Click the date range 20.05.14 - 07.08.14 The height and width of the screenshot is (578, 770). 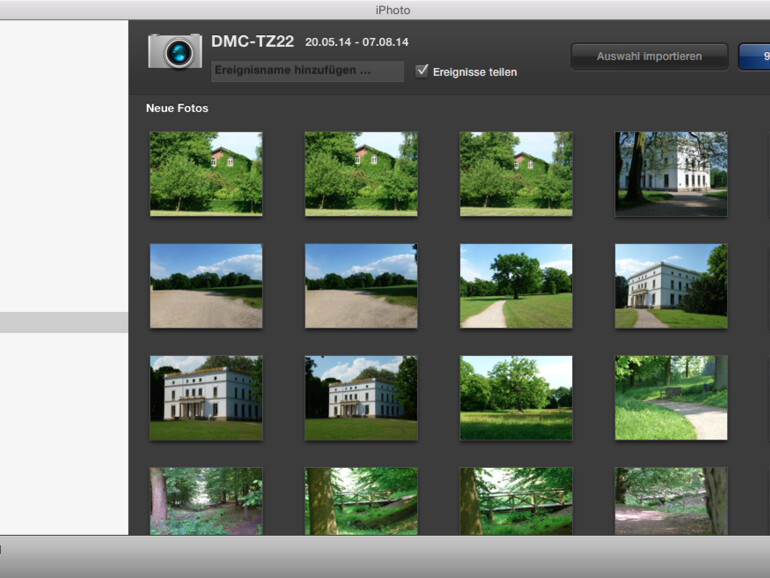(357, 42)
